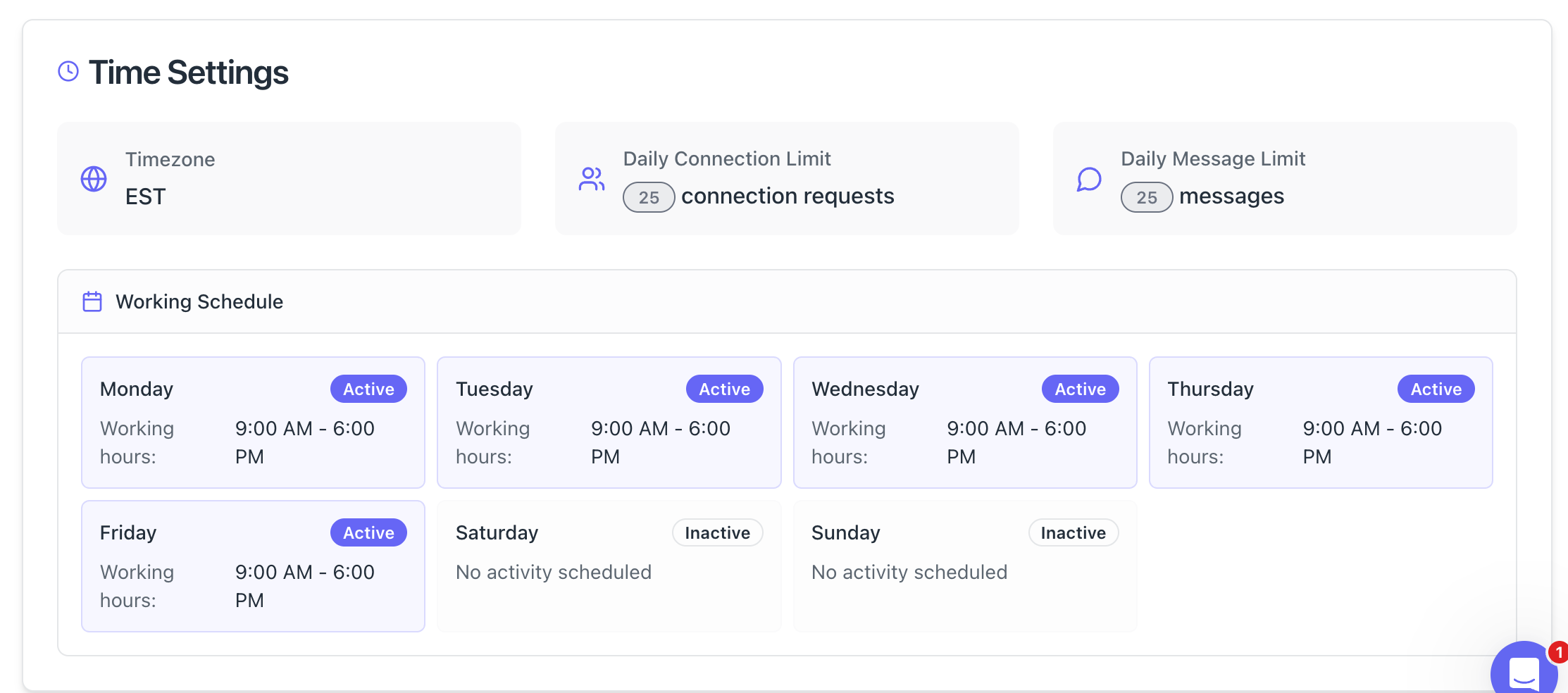This screenshot has height=693, width=1568.
Task: Click the red notification badge on chat
Action: (1558, 652)
